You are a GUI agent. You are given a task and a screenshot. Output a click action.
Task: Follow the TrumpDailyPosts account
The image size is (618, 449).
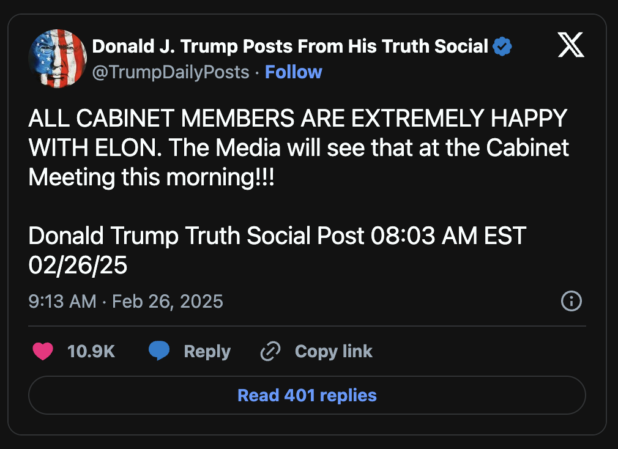pyautogui.click(x=293, y=72)
